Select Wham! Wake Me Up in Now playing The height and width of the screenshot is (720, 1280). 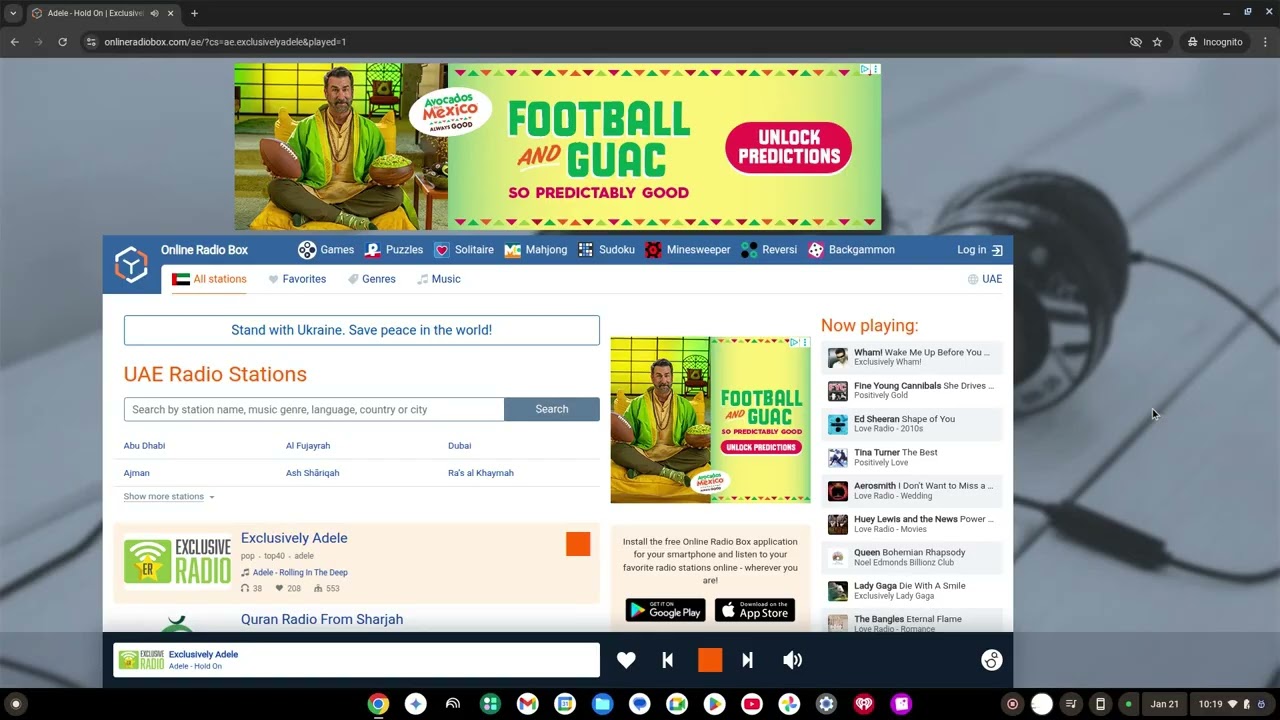[911, 357]
